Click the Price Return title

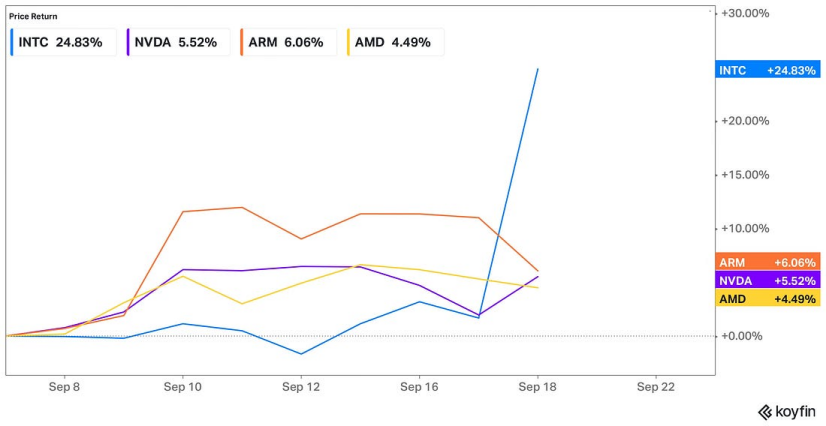(x=33, y=17)
